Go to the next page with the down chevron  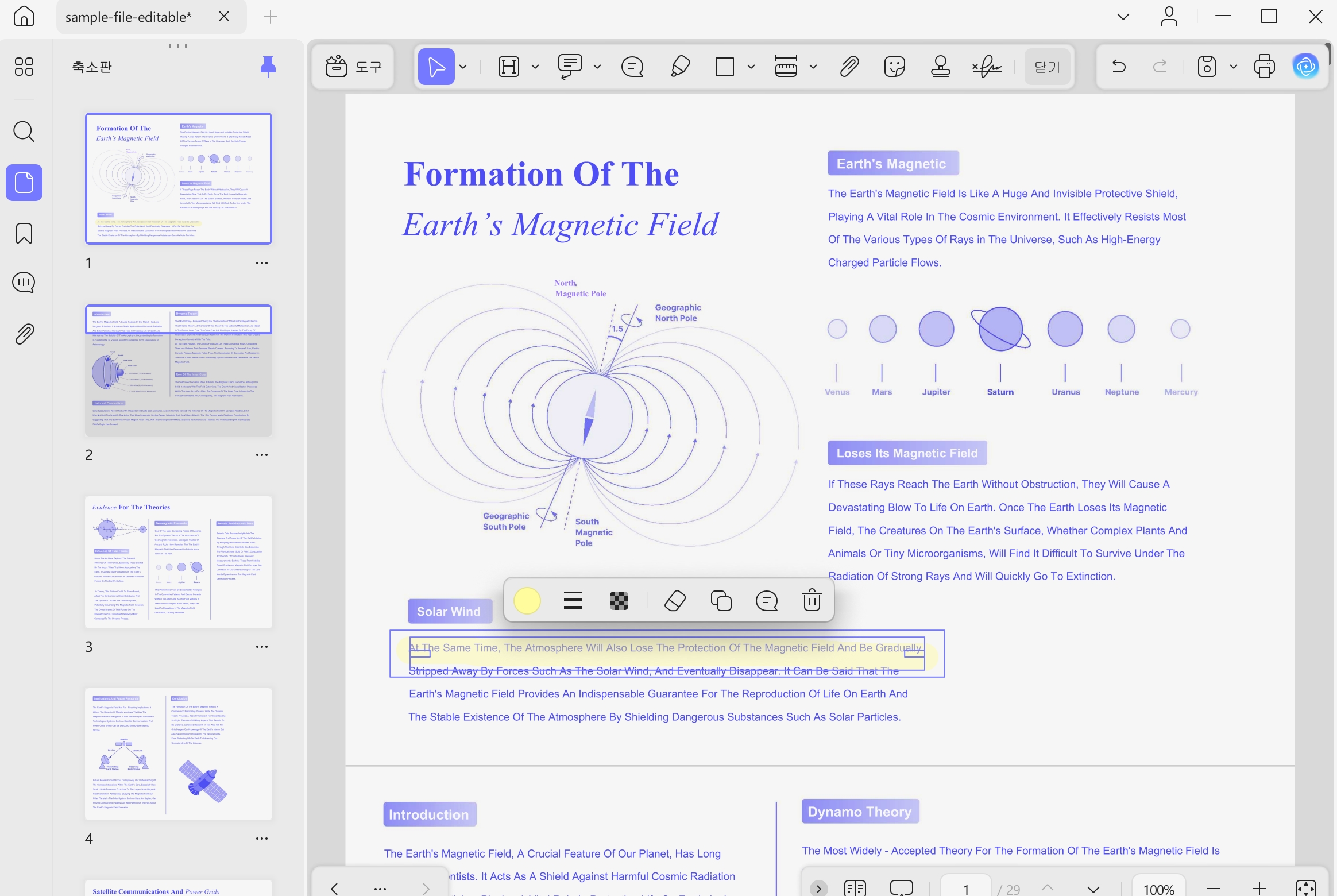1093,889
